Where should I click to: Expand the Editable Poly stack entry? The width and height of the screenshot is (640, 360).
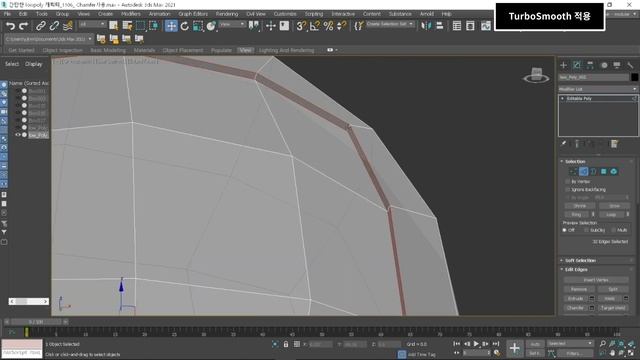pyautogui.click(x=562, y=98)
